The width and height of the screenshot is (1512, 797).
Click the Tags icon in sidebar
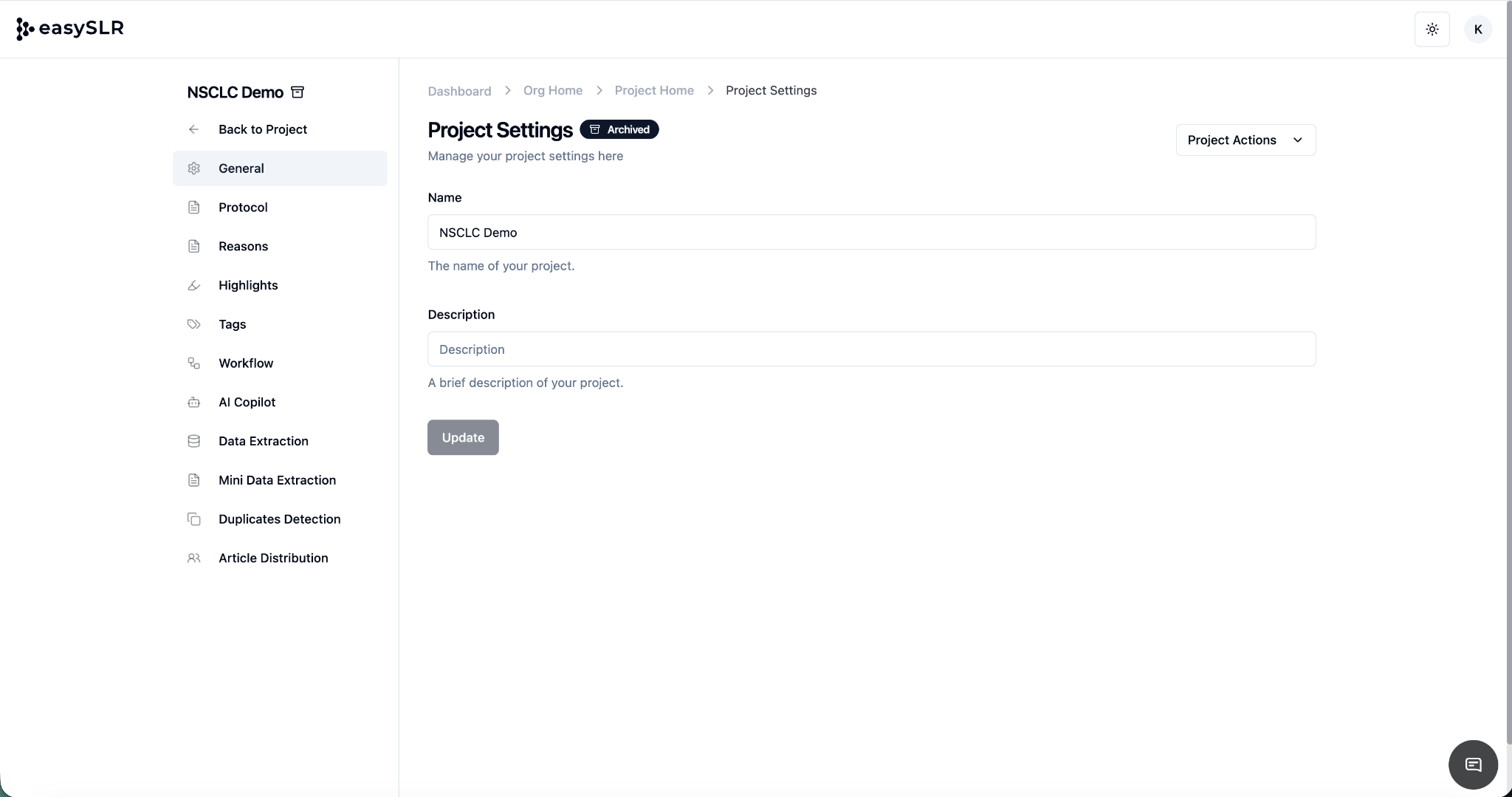[193, 324]
